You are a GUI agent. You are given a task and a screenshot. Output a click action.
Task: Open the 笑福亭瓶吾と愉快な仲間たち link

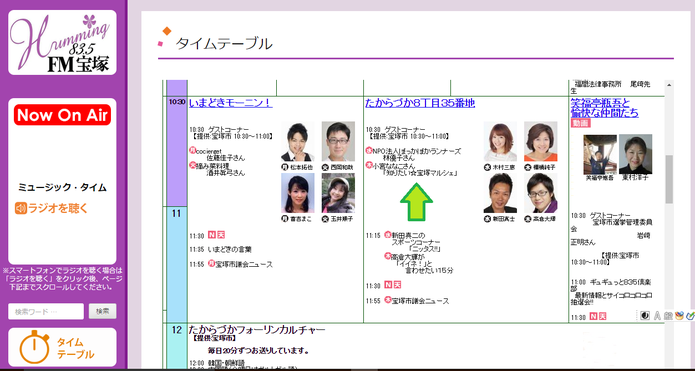click(x=605, y=108)
